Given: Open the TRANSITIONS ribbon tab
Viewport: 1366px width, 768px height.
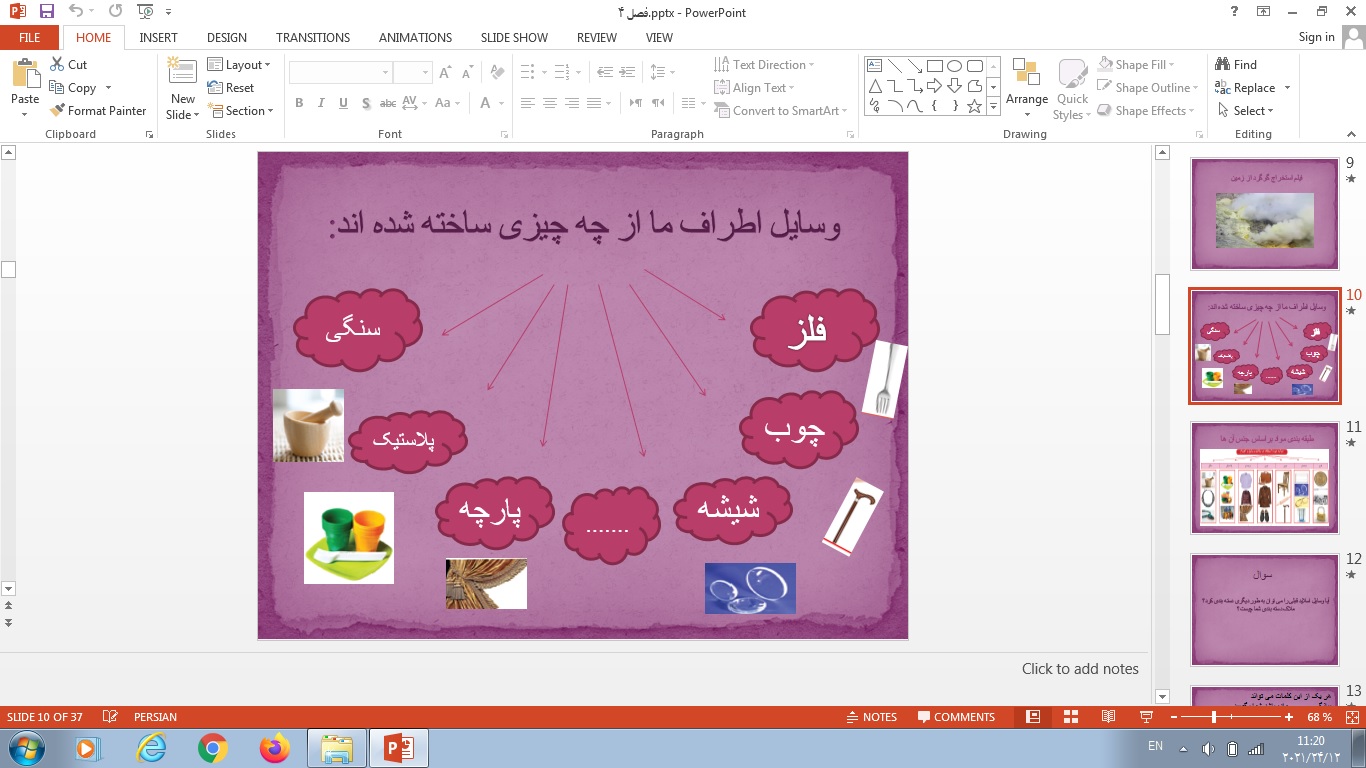Looking at the screenshot, I should [x=313, y=38].
